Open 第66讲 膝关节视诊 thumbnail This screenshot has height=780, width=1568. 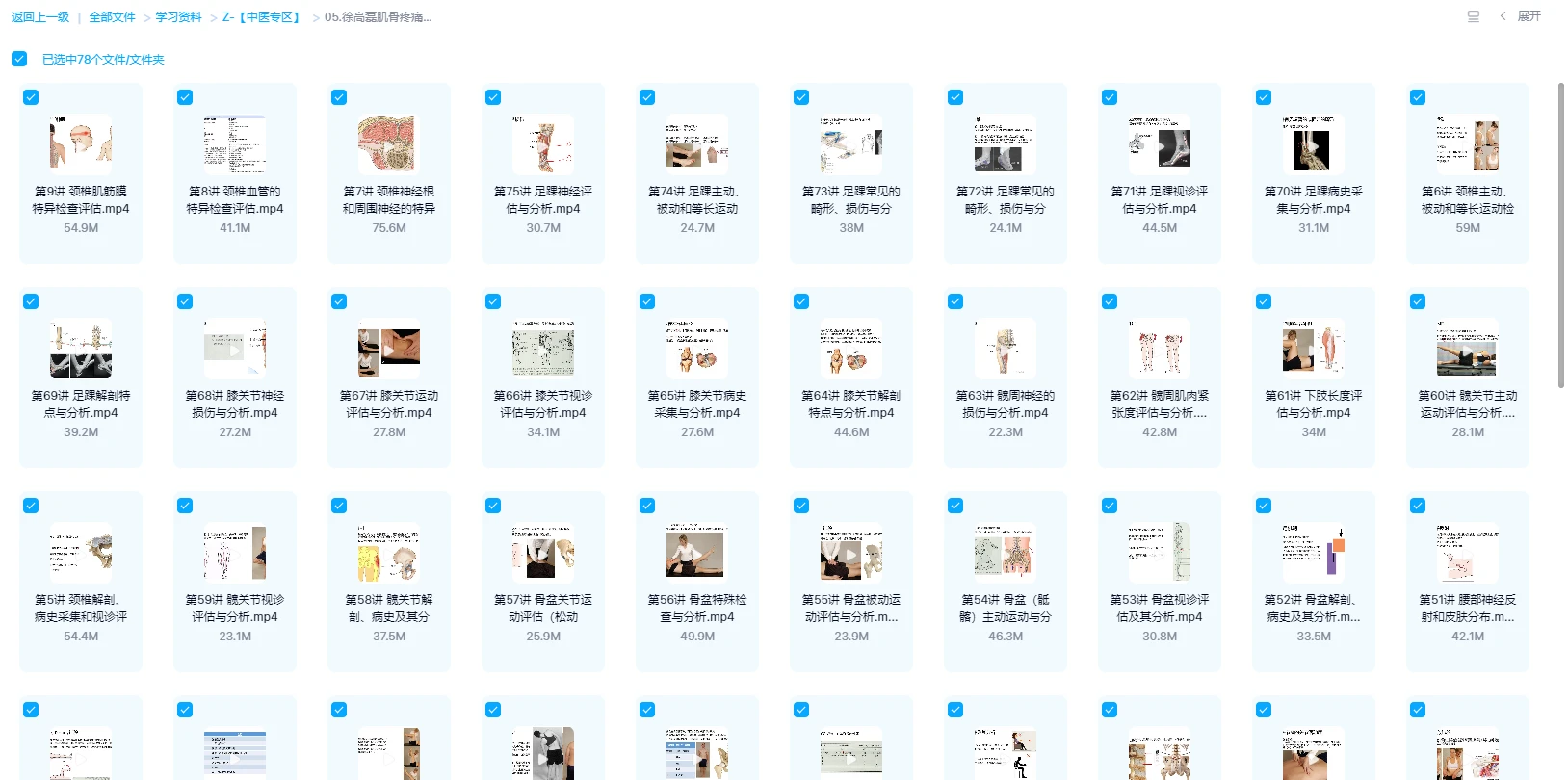pos(543,348)
